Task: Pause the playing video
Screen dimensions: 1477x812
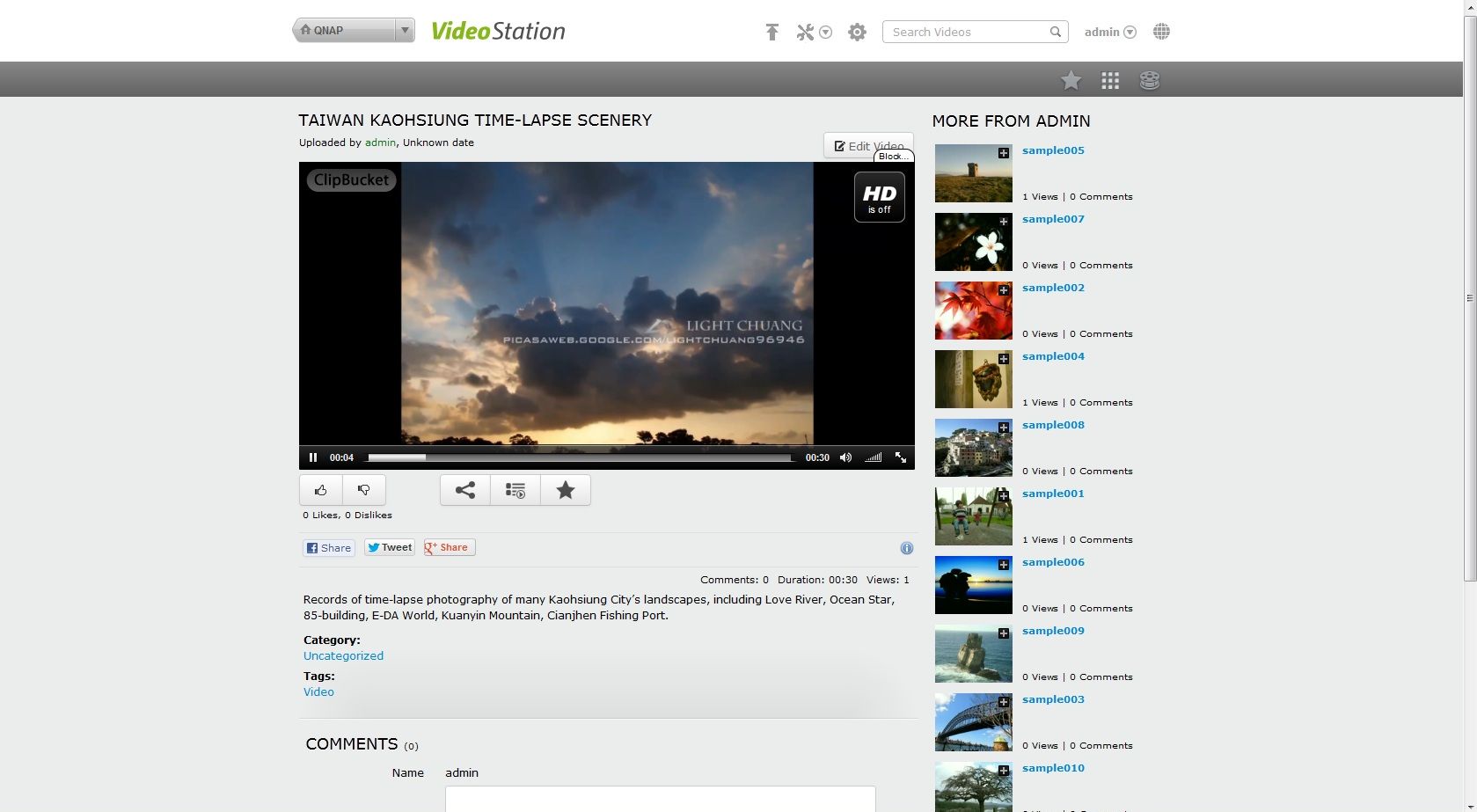Action: pos(313,457)
